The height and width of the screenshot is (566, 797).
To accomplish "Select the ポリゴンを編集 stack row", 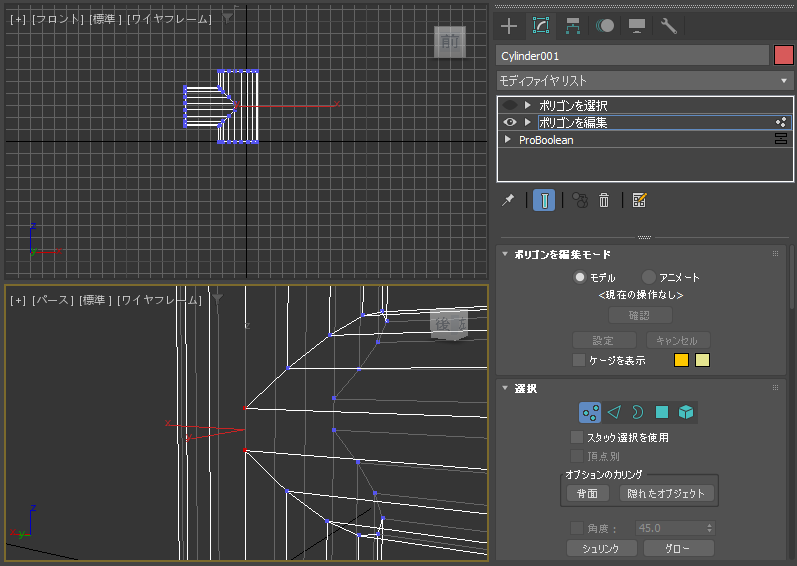I will pos(645,122).
